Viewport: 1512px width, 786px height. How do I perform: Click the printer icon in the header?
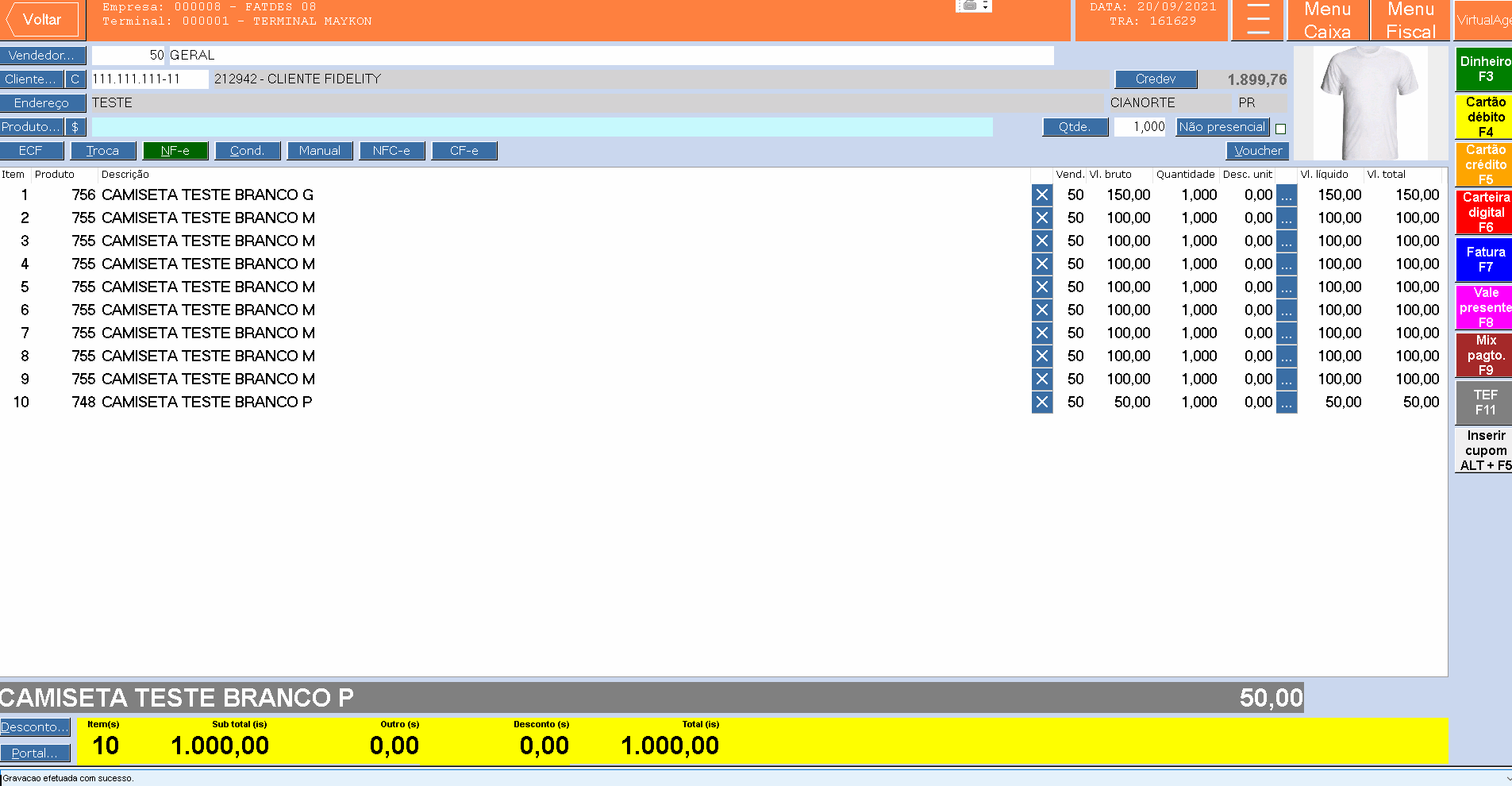[969, 6]
